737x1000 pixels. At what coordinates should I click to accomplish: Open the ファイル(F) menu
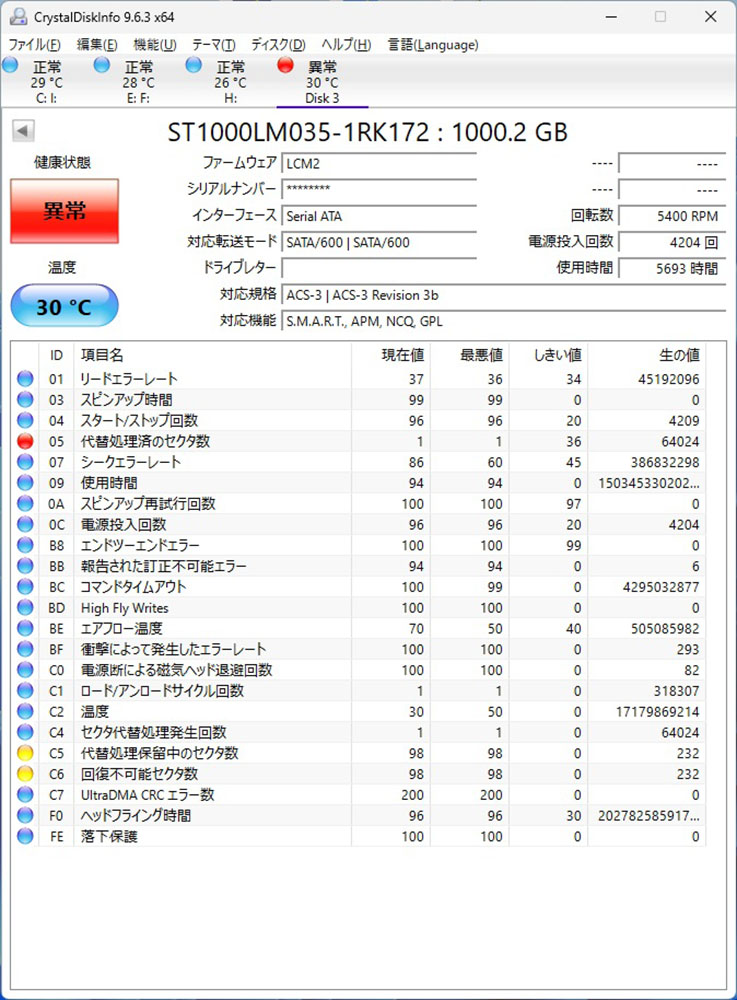pyautogui.click(x=34, y=45)
